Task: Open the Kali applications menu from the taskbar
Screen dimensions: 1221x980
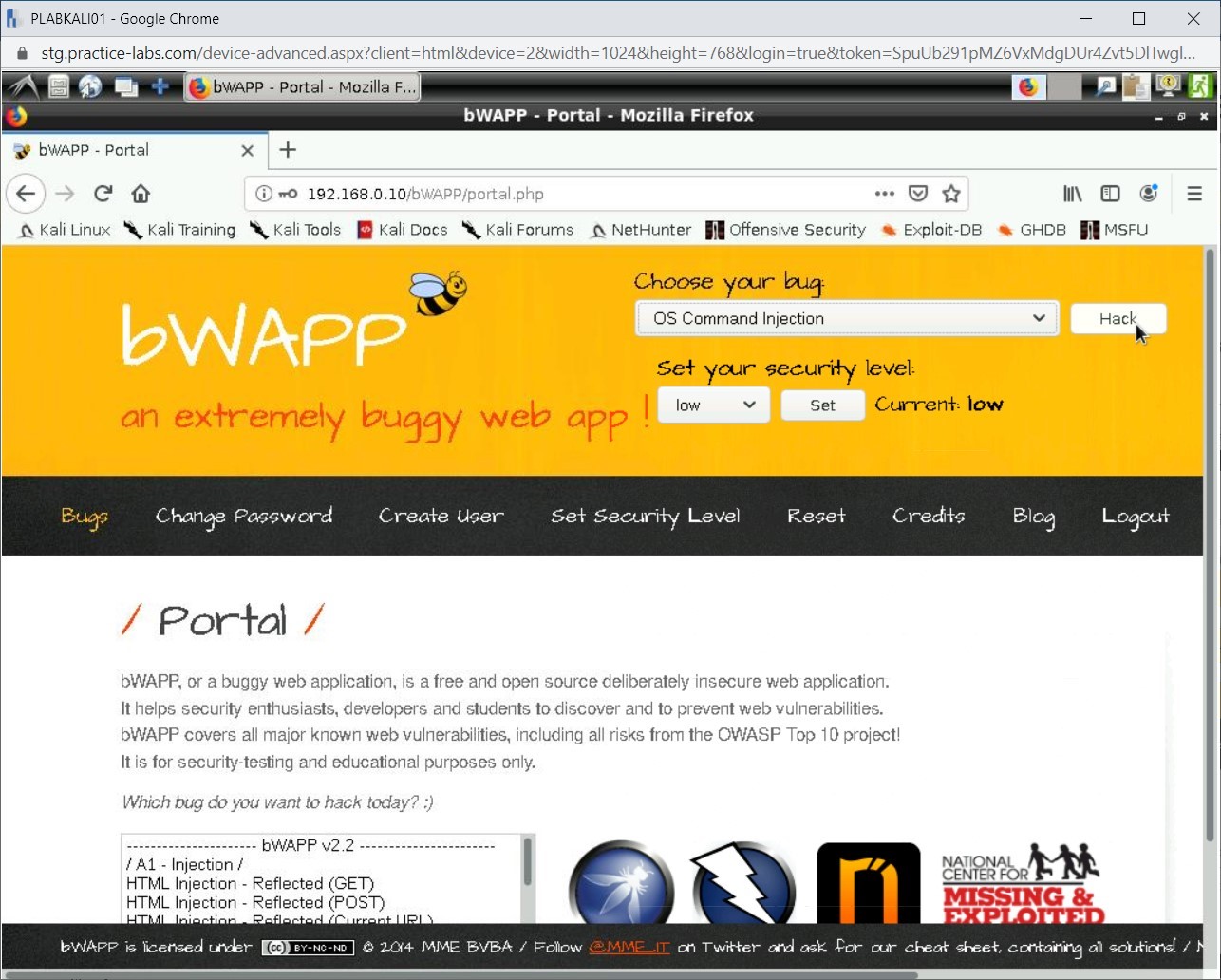Action: pos(21,86)
